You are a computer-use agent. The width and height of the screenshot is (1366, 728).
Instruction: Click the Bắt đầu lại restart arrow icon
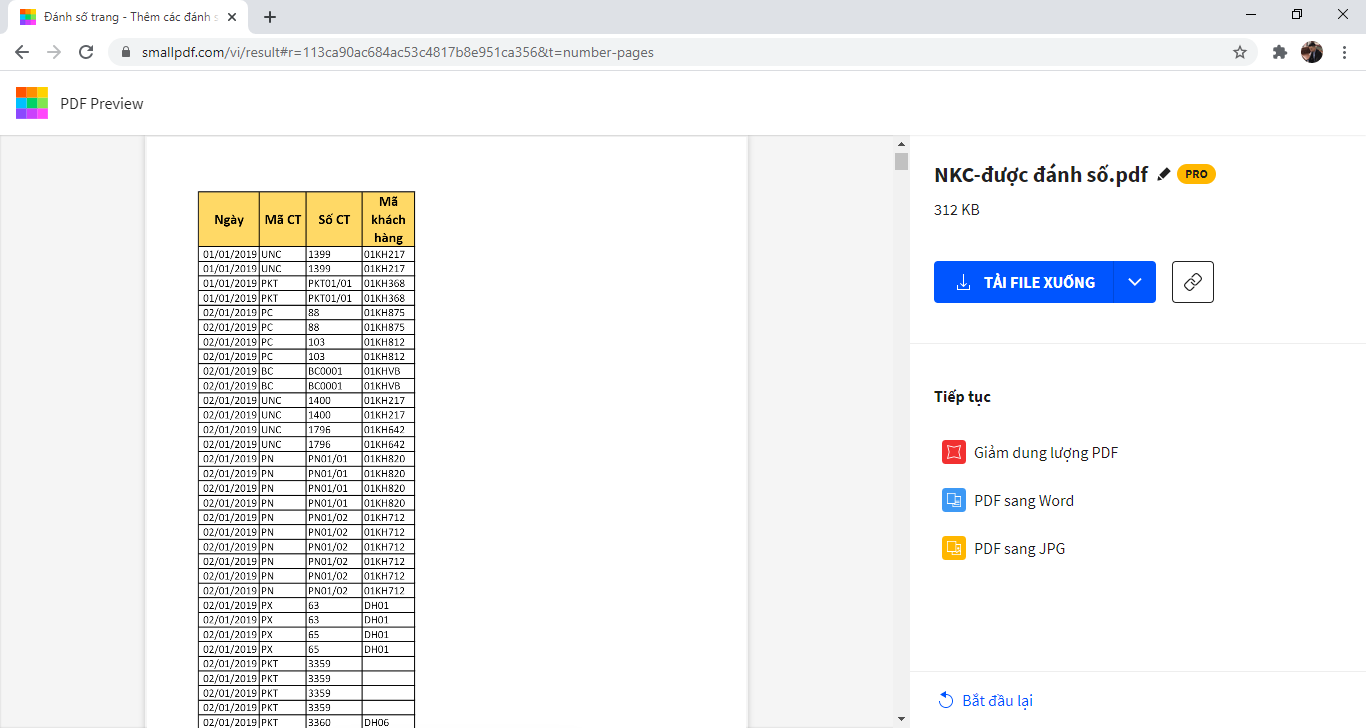946,700
